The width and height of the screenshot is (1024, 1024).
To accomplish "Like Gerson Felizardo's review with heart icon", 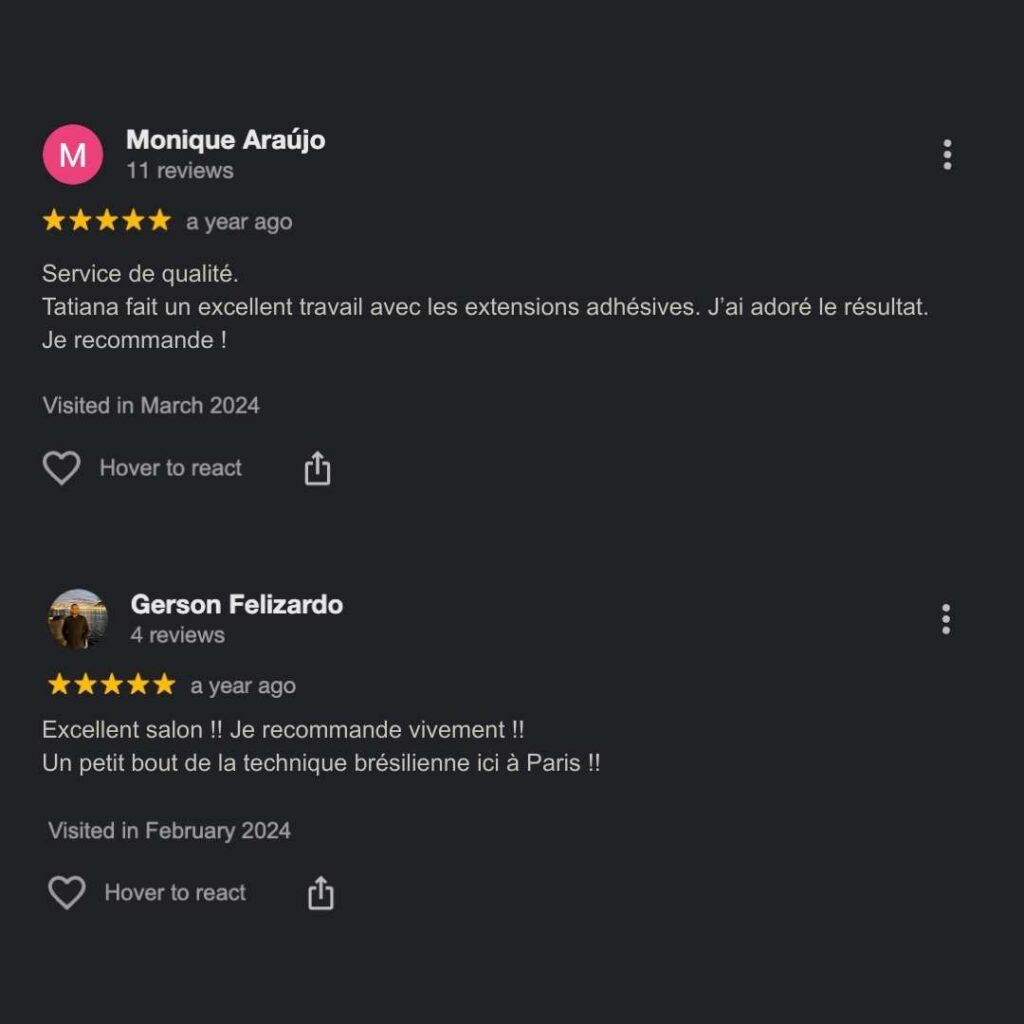I will click(67, 892).
